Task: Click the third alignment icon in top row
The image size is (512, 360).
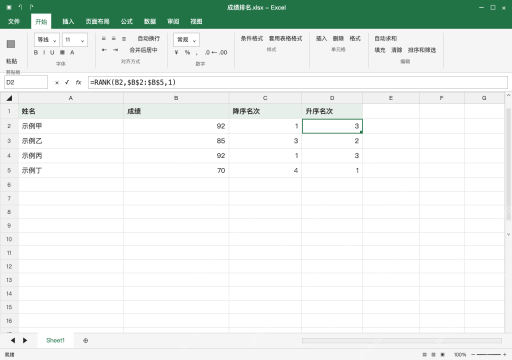Action: click(x=124, y=38)
